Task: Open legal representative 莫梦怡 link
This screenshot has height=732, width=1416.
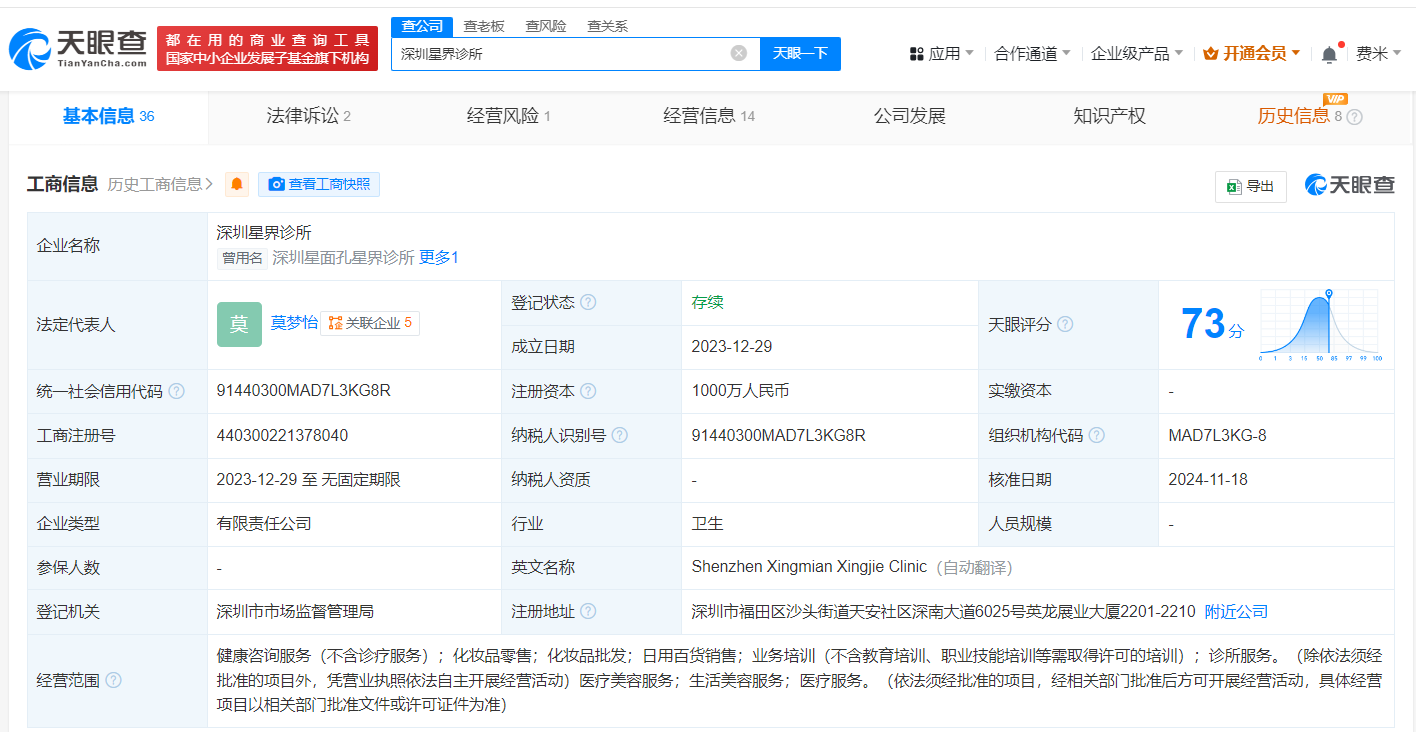Action: 294,322
